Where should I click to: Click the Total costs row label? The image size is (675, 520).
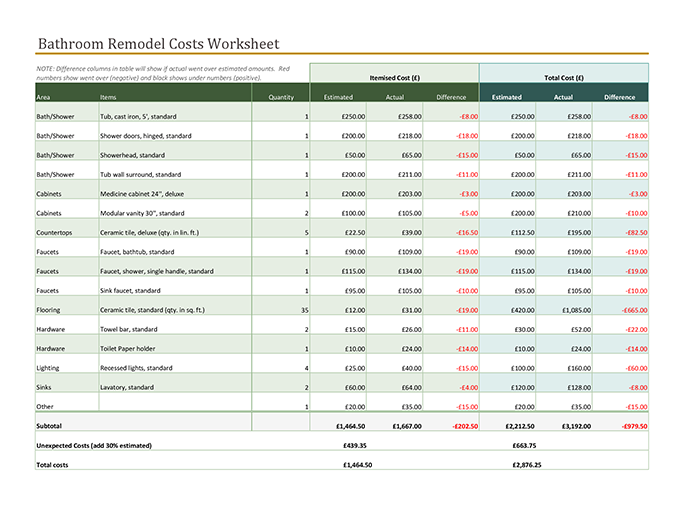53,464
